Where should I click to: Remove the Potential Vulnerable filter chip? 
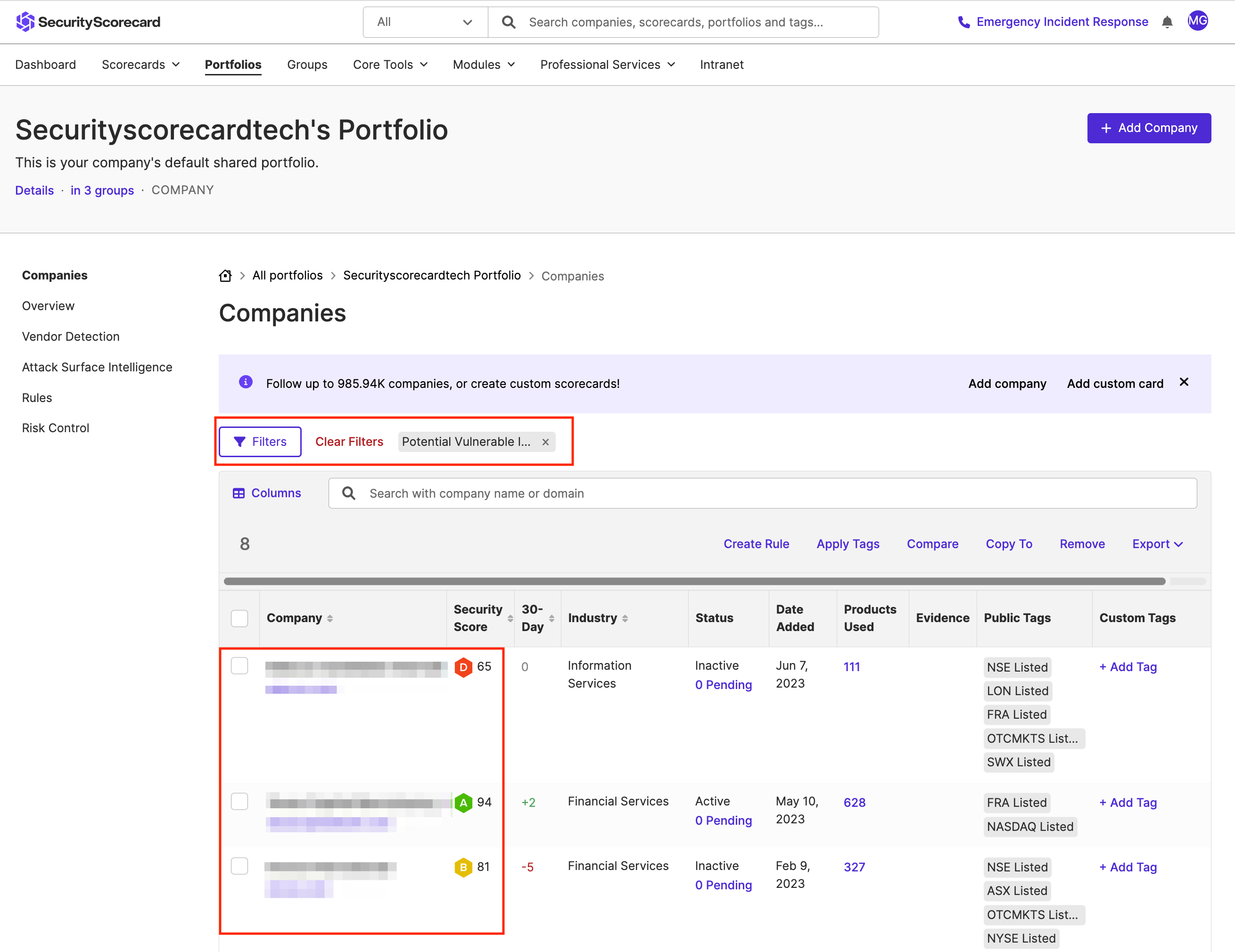click(x=546, y=442)
